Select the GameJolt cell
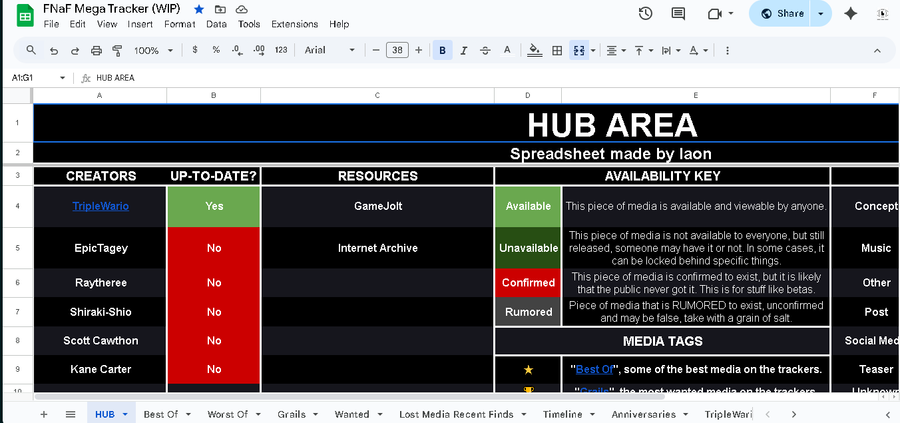 coord(378,206)
